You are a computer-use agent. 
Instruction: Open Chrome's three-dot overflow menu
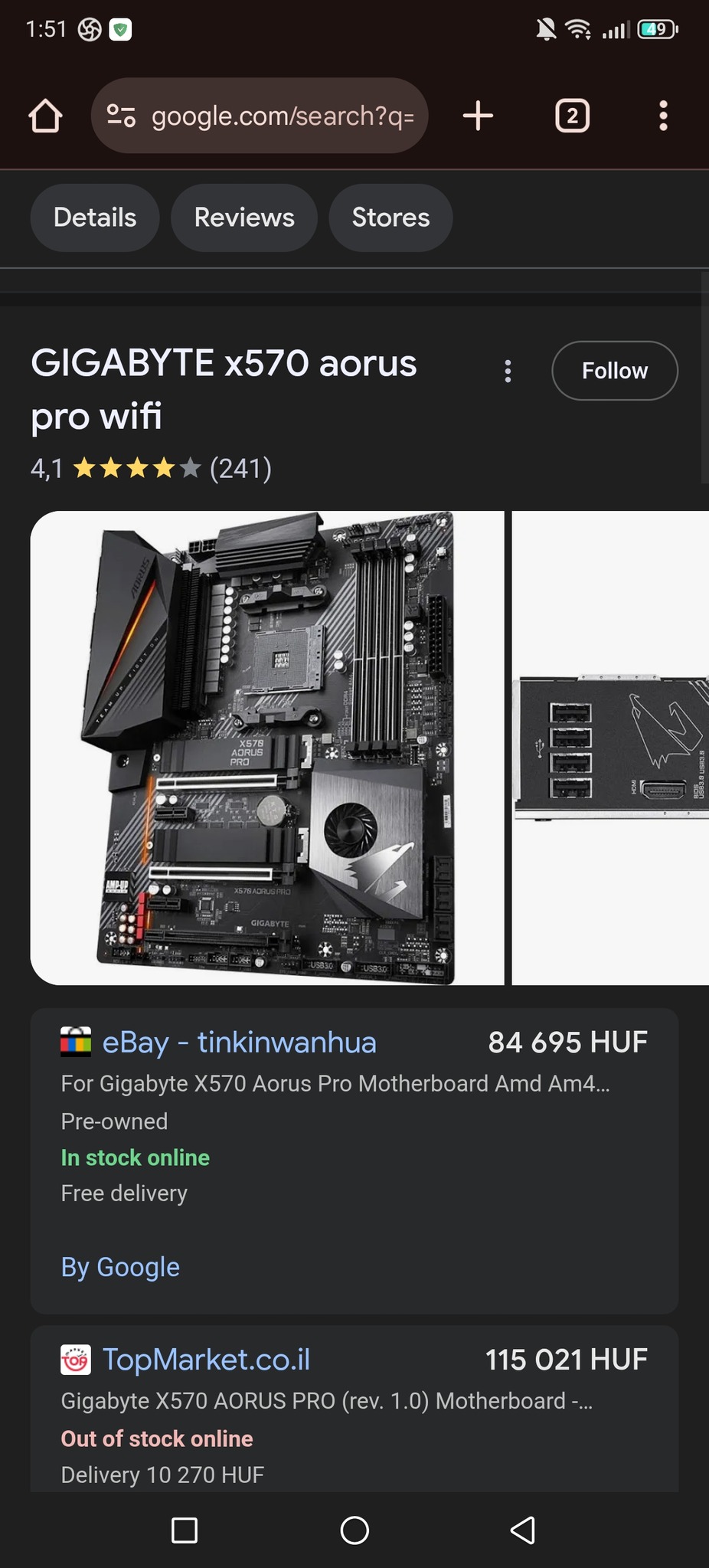[x=663, y=116]
